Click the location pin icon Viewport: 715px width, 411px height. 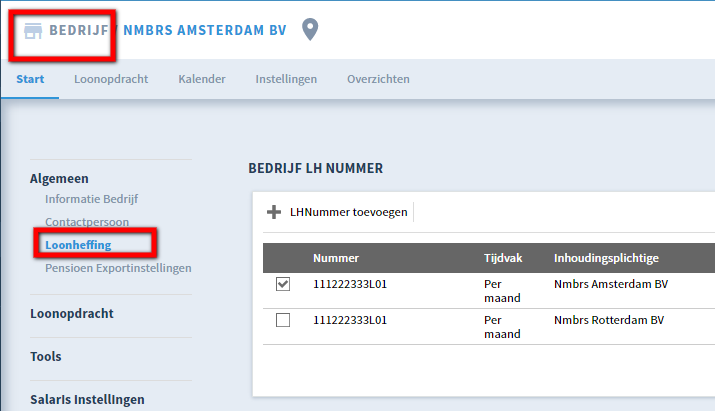click(x=310, y=30)
